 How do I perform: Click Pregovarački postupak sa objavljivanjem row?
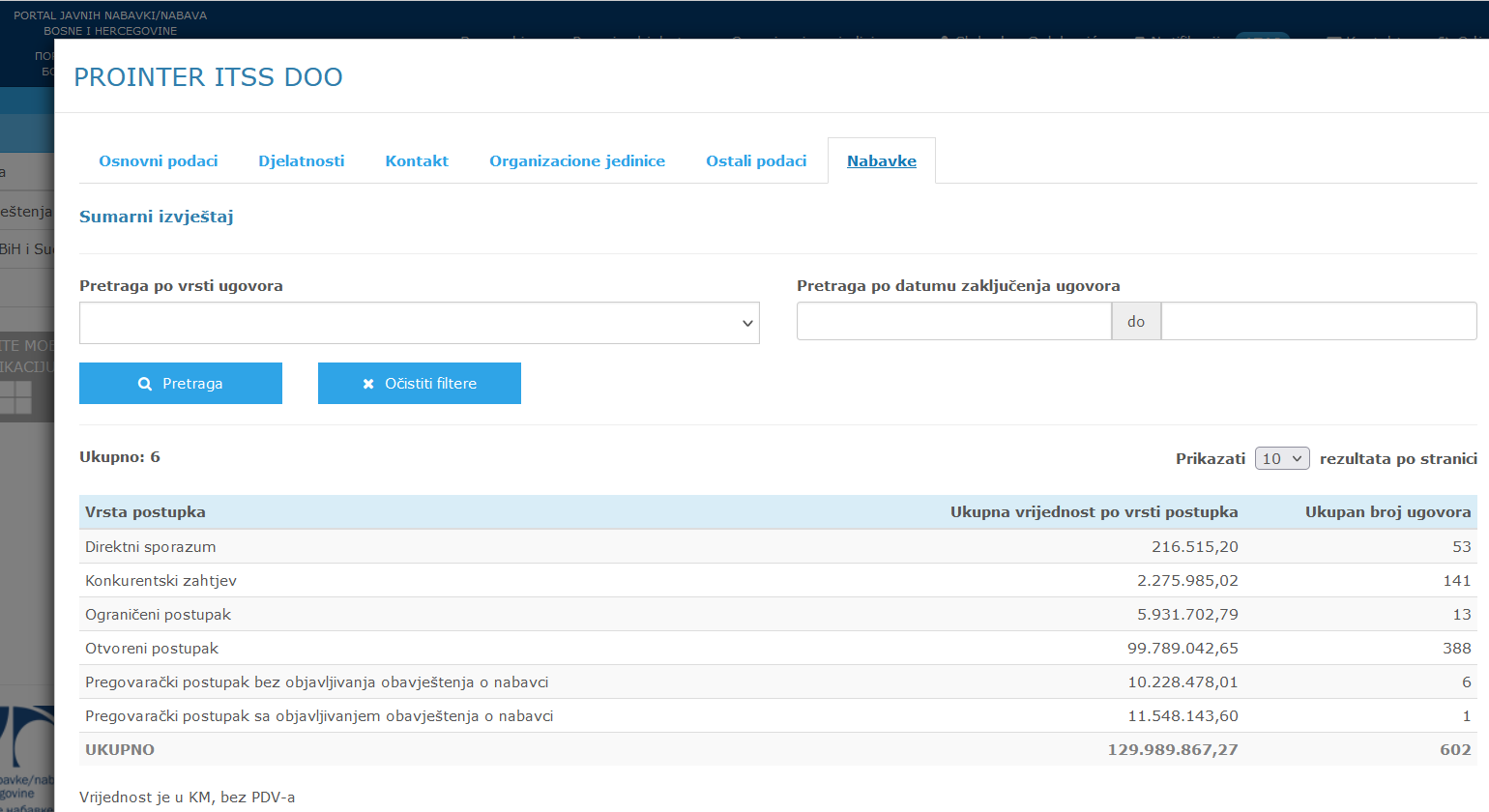[778, 715]
